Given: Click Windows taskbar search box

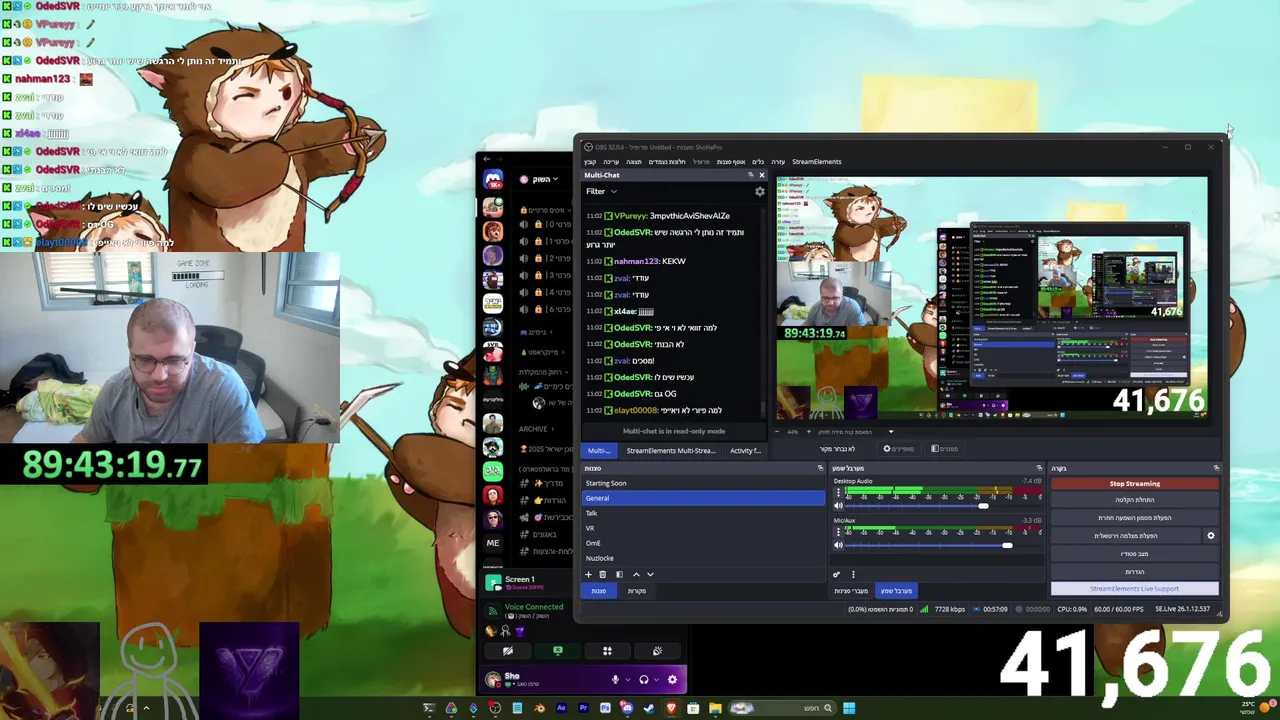Looking at the screenshot, I should (783, 708).
